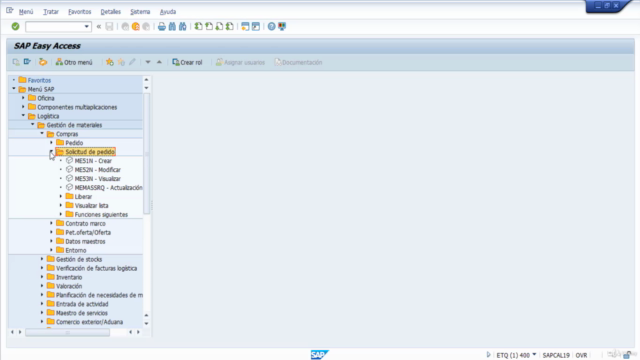This screenshot has width=640, height=360.
Task: Select the ME53N - Visualizar transaction
Action: [x=98, y=179]
